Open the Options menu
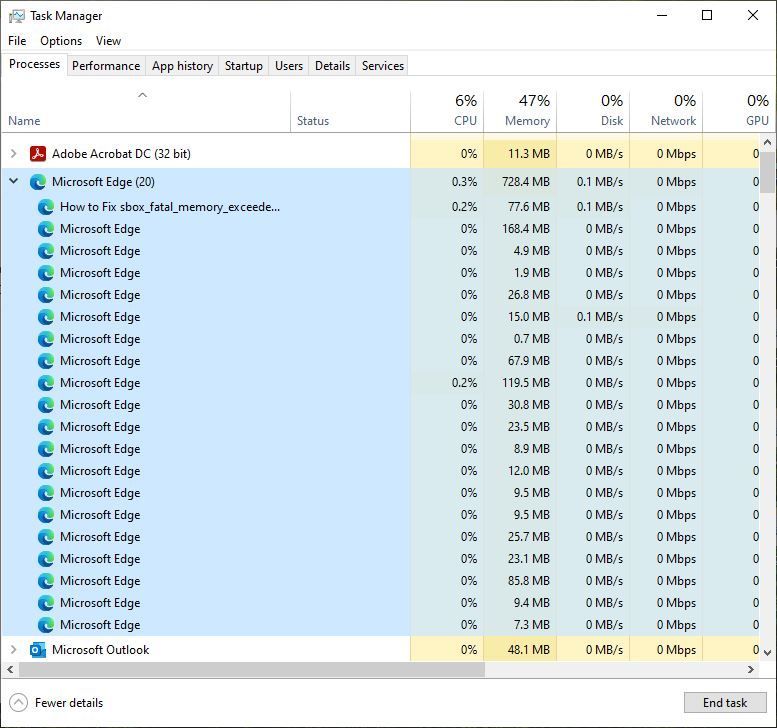777x728 pixels. coord(61,41)
